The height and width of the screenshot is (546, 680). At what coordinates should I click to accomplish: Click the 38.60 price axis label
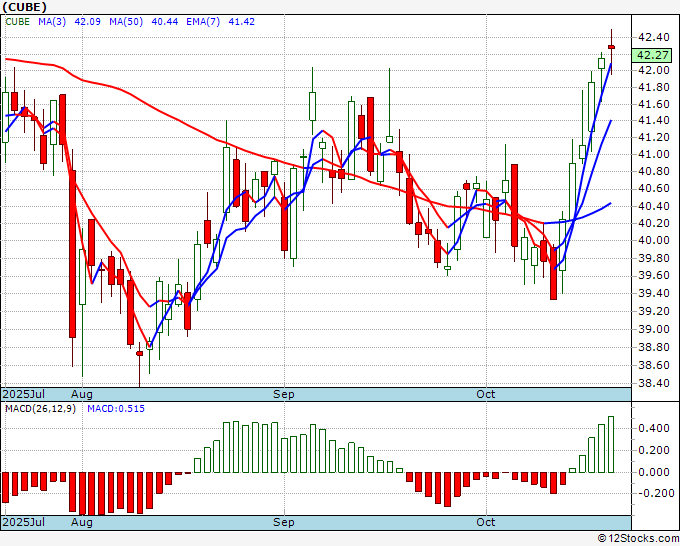pyautogui.click(x=654, y=366)
